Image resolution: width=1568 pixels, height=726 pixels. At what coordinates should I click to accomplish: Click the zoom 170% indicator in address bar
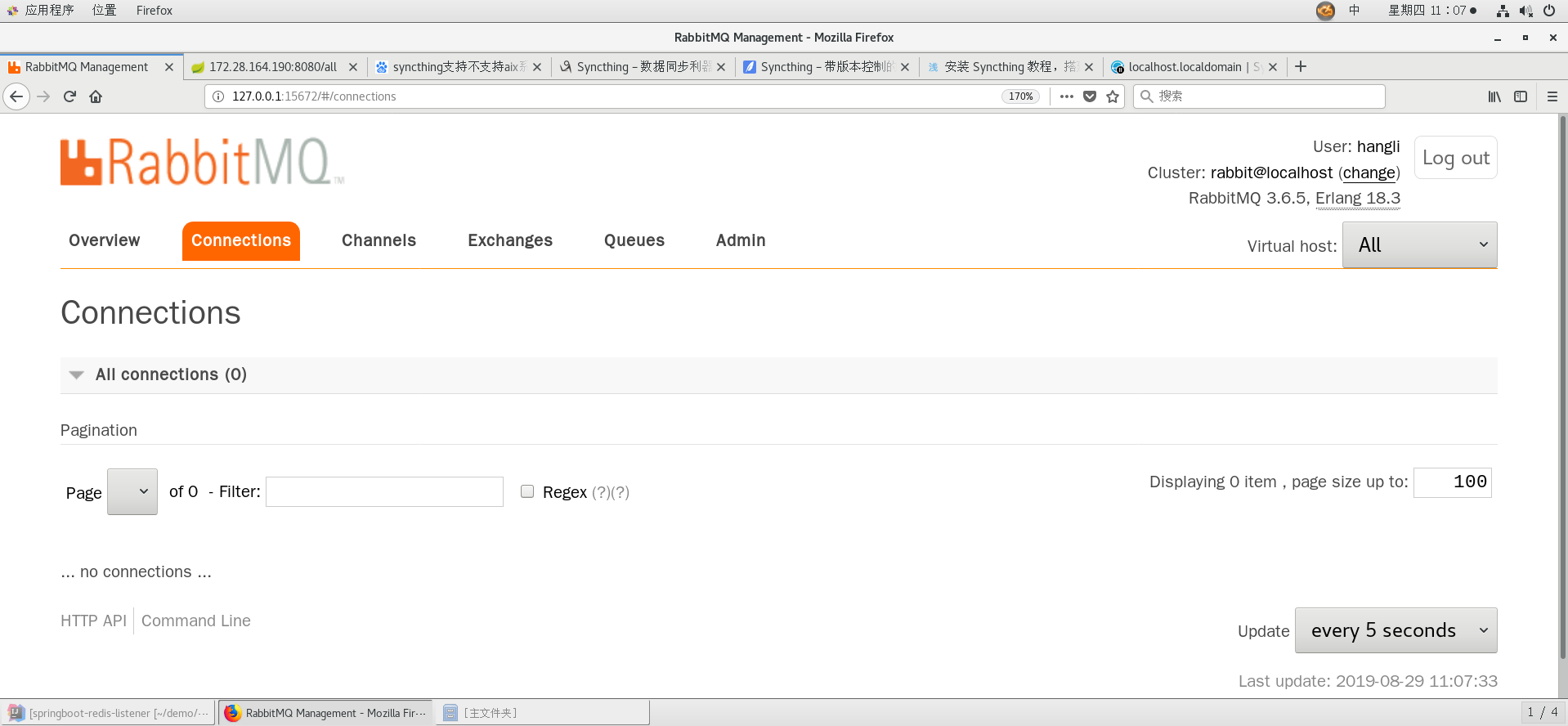(x=1020, y=96)
